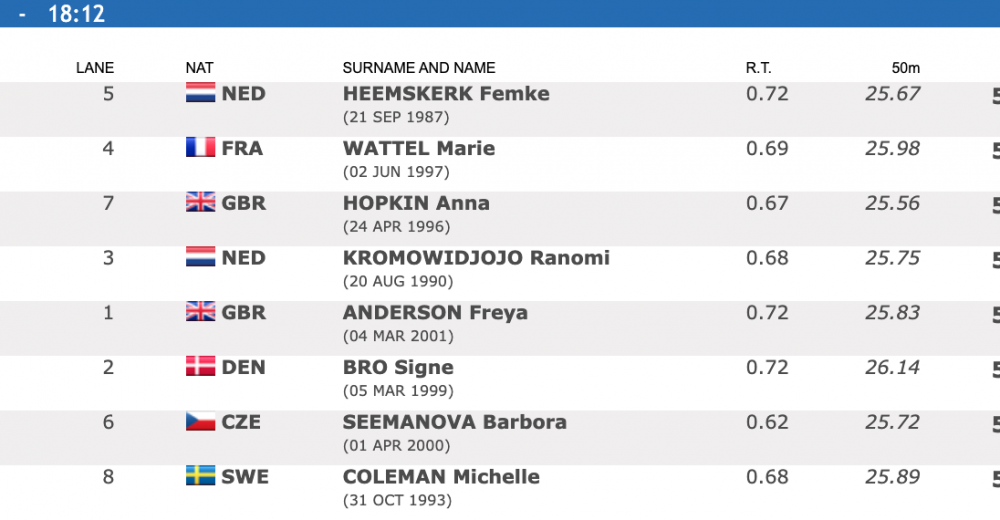Click the NAT column header
This screenshot has height=520, width=1000.
pos(200,68)
